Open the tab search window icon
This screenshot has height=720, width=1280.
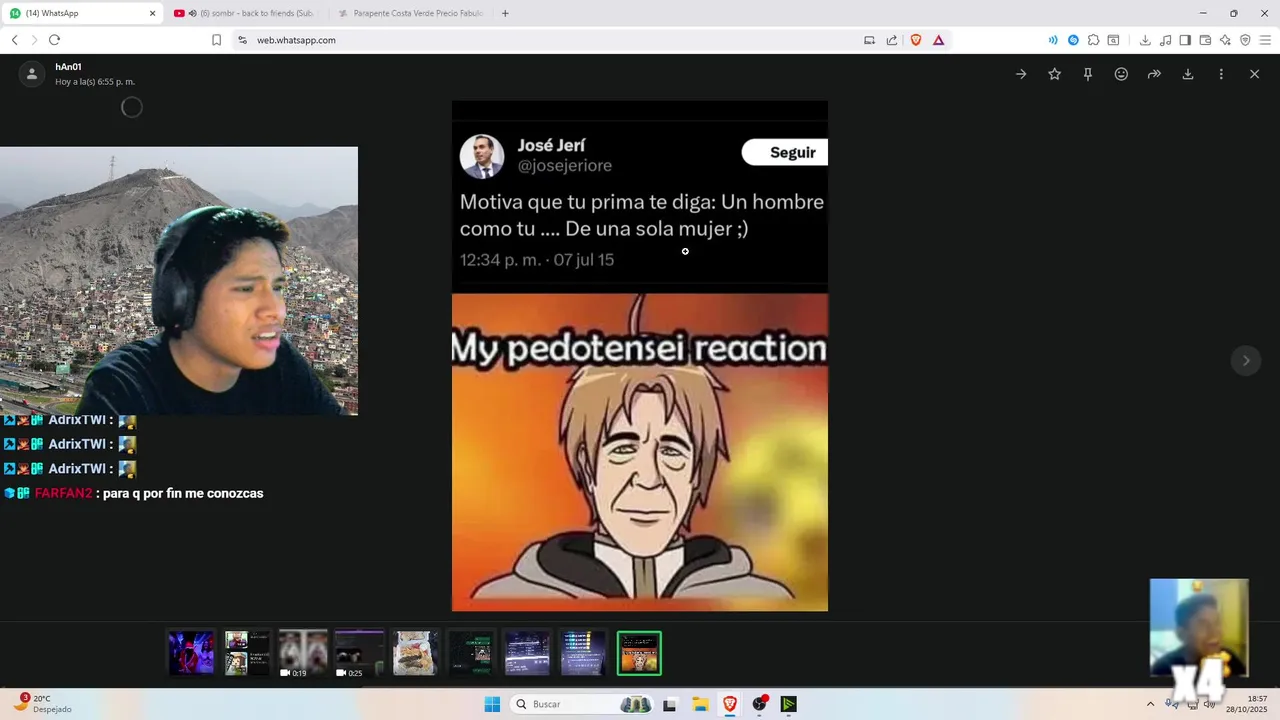(1113, 40)
